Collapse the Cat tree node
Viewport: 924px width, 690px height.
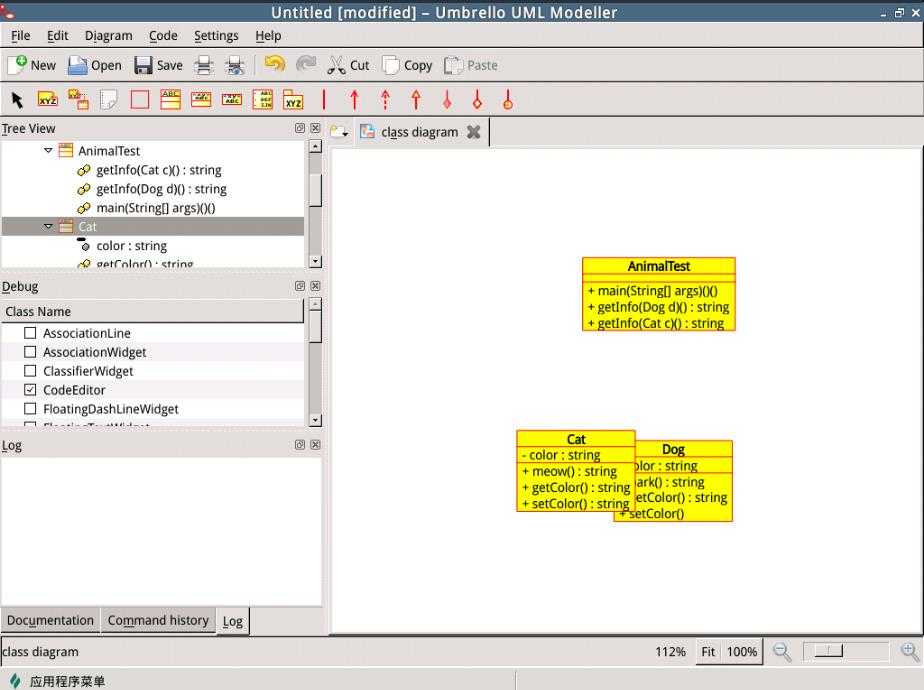48,226
